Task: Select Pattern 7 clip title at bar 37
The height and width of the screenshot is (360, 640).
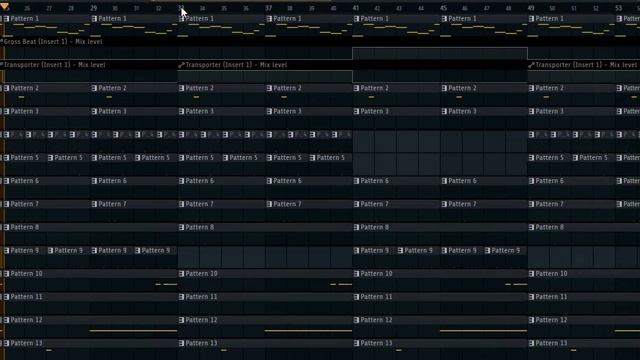Action: pos(287,204)
